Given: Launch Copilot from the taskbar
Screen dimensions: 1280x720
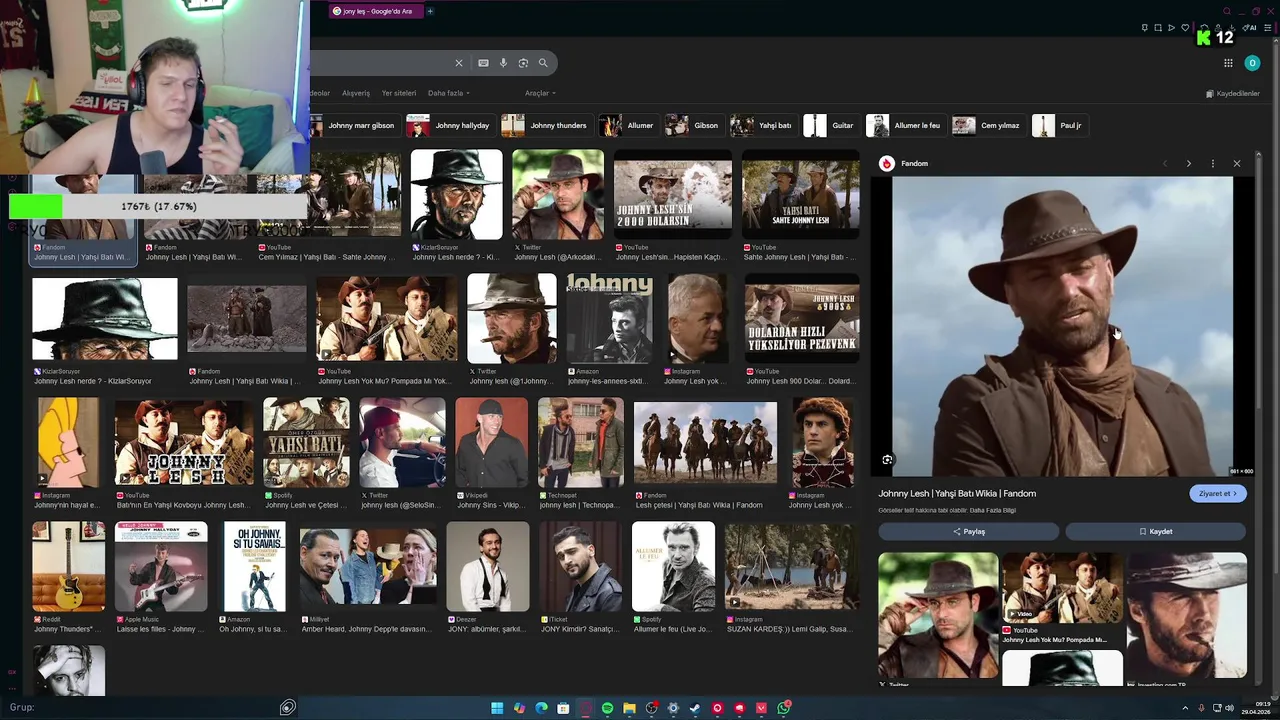Looking at the screenshot, I should pos(519,708).
